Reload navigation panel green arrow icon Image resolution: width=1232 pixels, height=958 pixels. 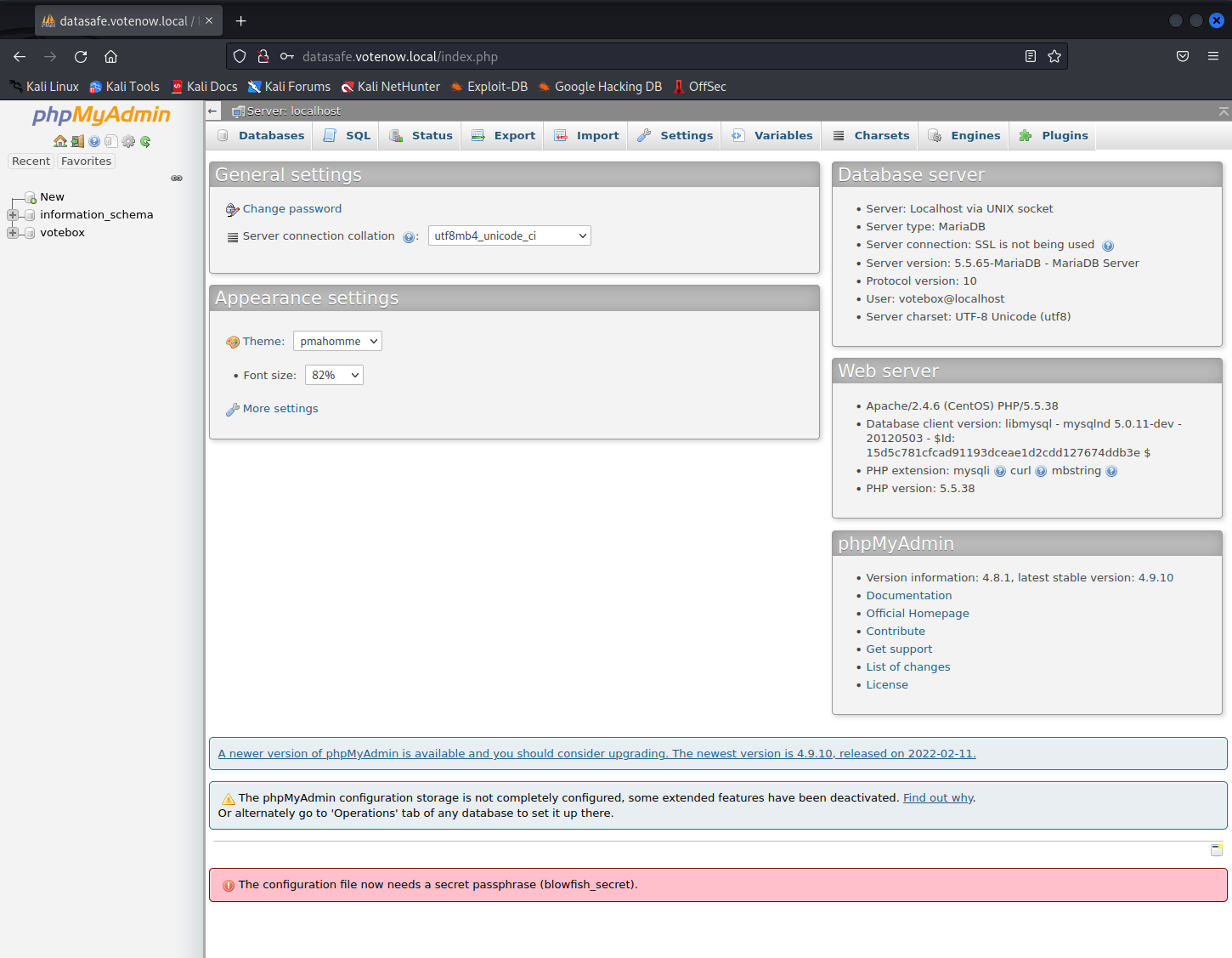pos(145,141)
